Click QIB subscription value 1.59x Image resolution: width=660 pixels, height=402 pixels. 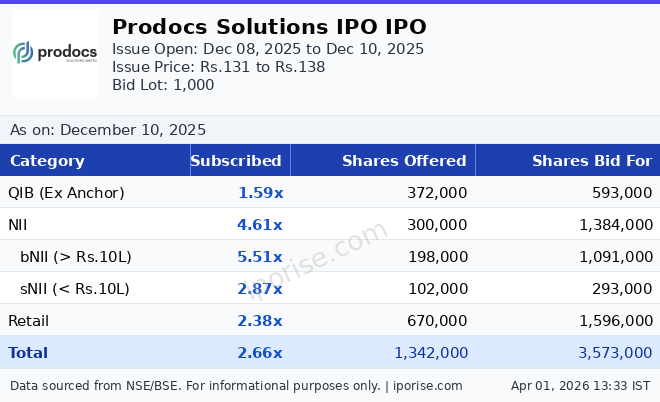tap(260, 193)
